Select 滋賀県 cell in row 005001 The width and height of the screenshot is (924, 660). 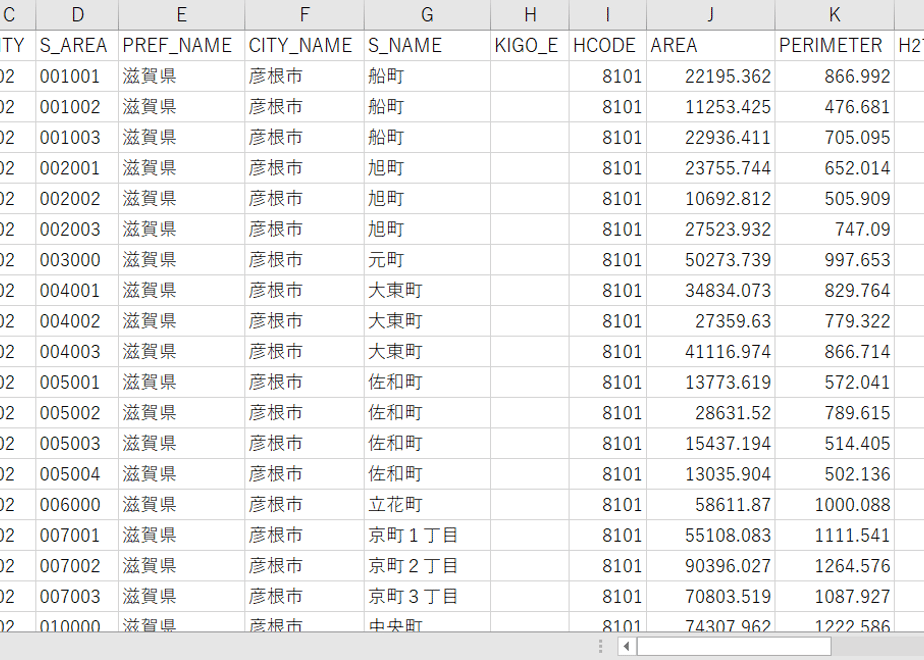tap(182, 382)
